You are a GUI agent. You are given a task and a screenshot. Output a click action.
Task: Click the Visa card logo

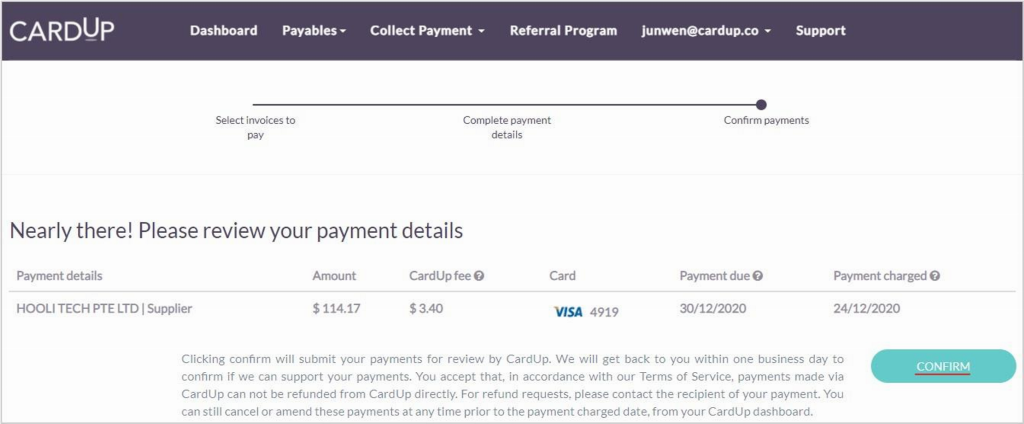(568, 312)
